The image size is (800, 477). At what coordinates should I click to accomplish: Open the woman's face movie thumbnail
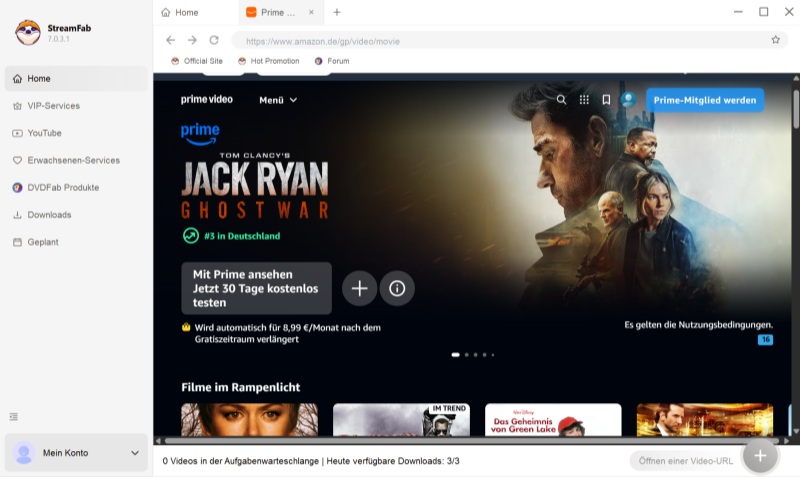(x=249, y=419)
